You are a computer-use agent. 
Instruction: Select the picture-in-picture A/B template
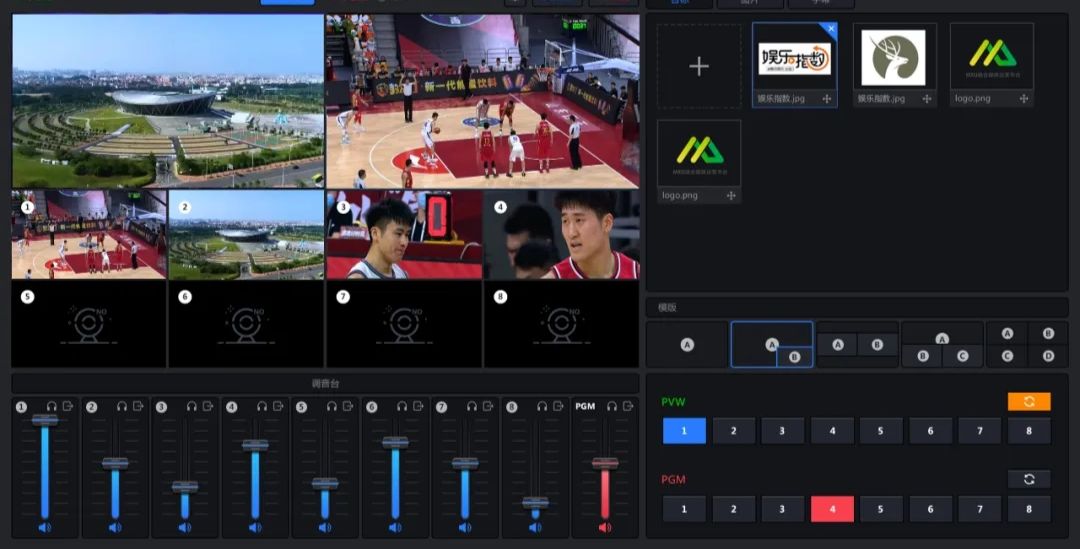[x=771, y=344]
